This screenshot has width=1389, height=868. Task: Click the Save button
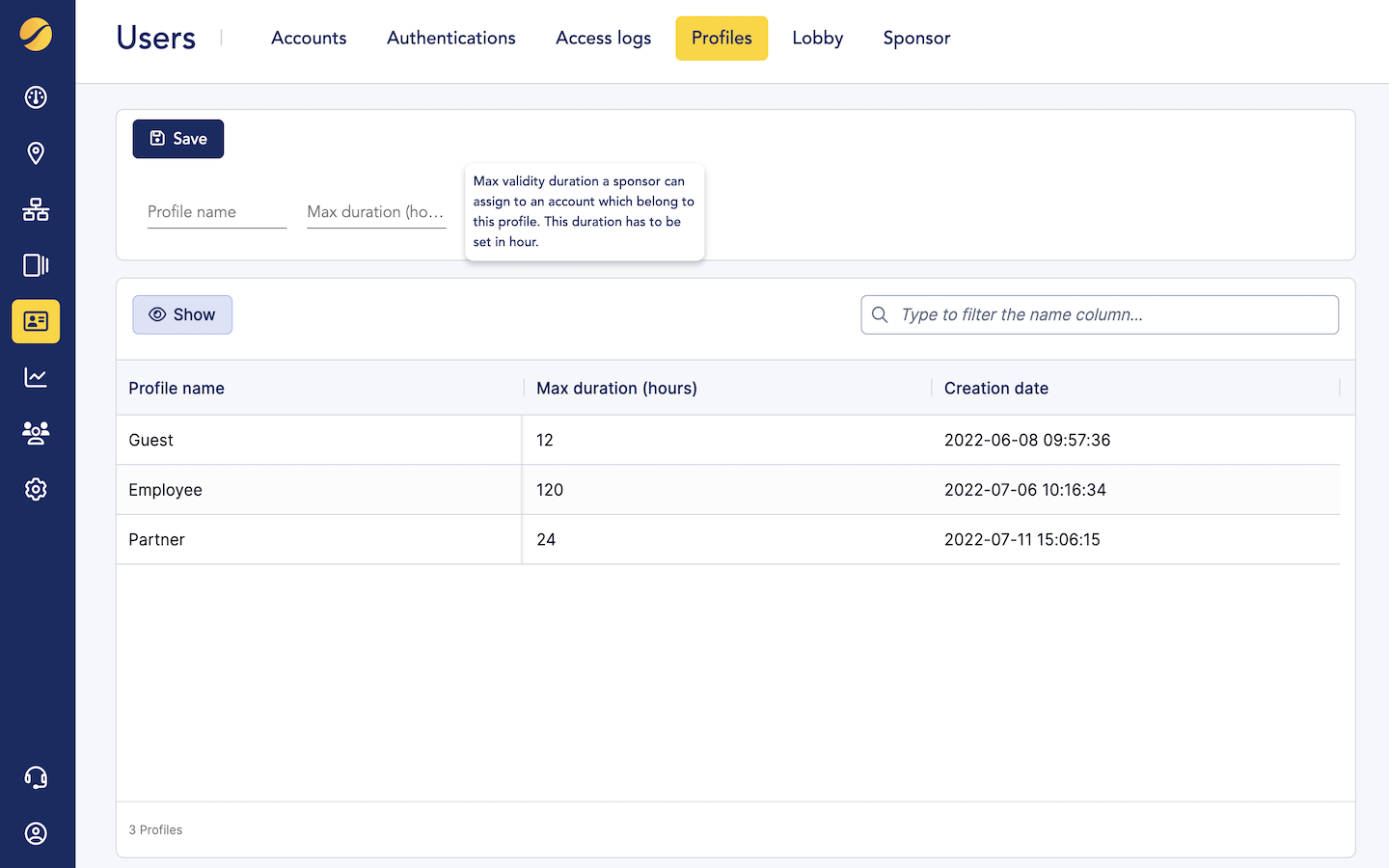(177, 138)
